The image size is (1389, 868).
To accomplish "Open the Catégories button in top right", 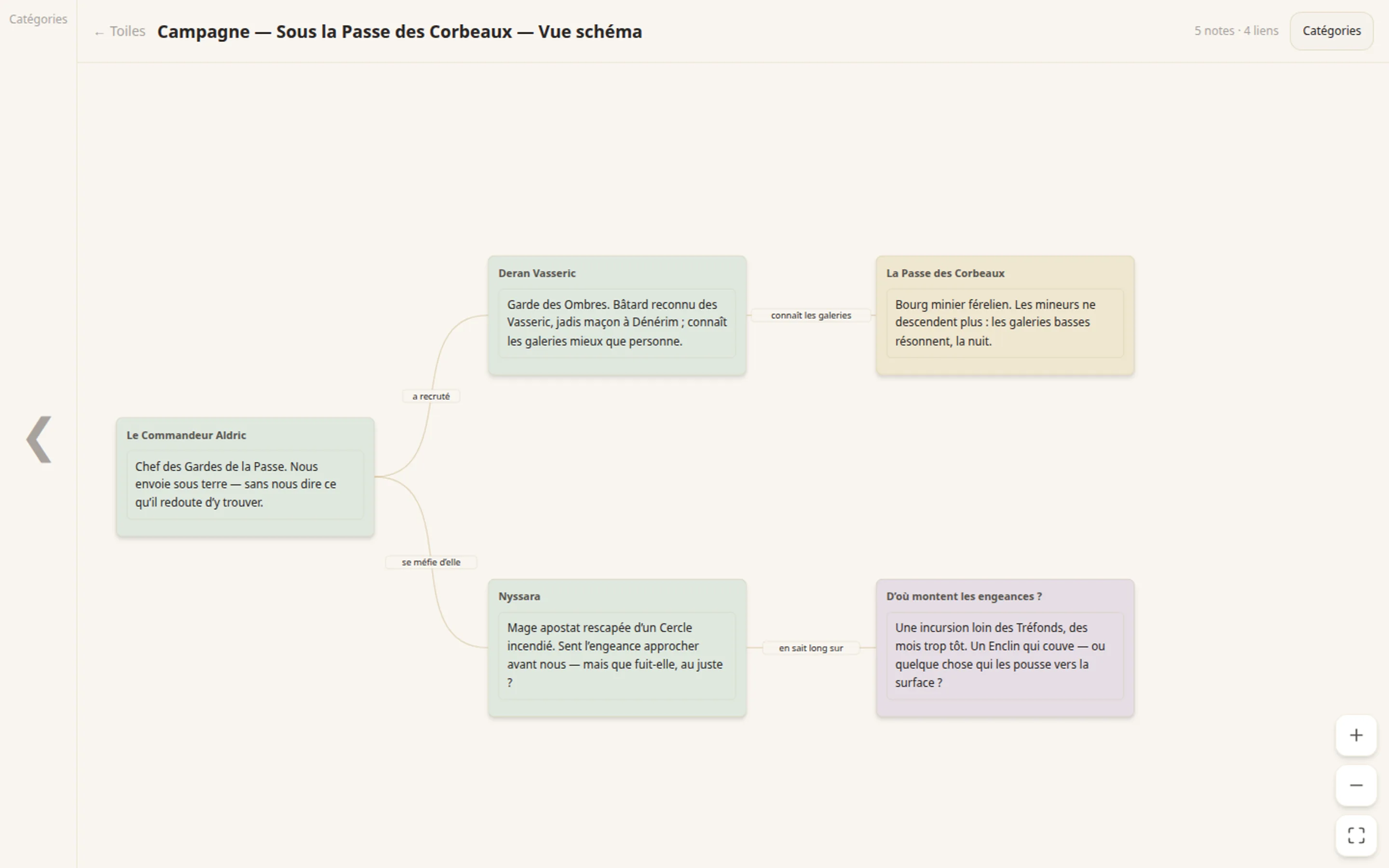I will click(1331, 31).
